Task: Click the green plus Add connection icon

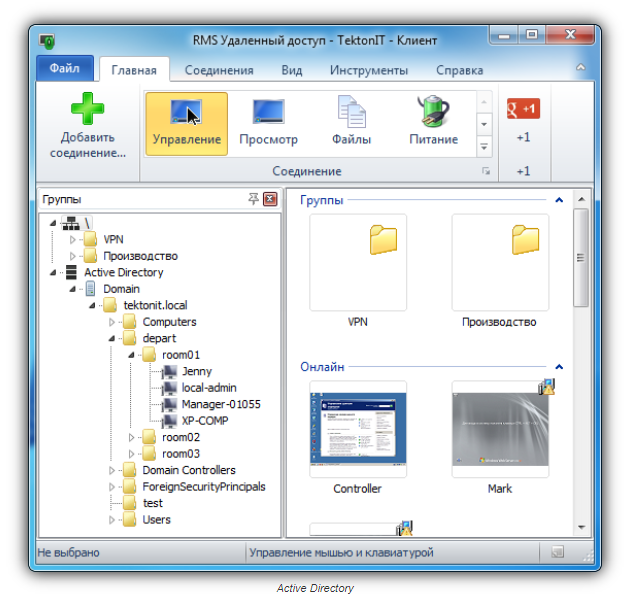Action: click(x=88, y=109)
